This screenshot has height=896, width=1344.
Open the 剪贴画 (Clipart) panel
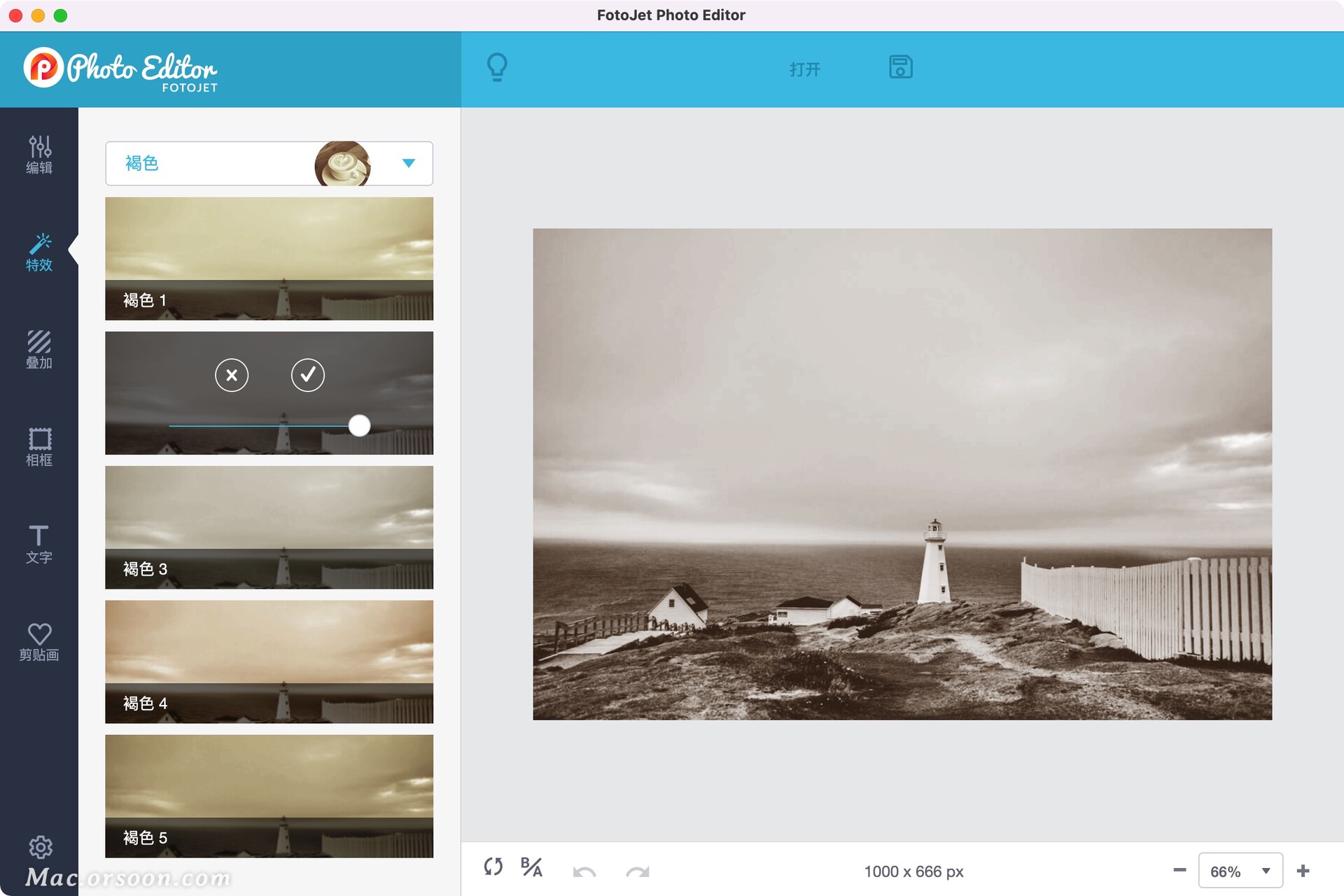39,641
